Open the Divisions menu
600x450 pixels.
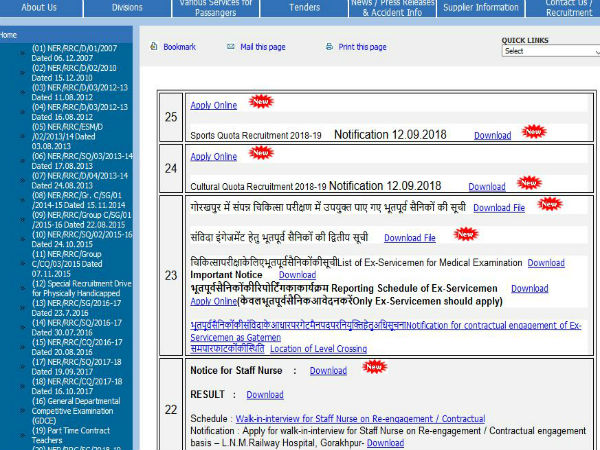[x=127, y=8]
